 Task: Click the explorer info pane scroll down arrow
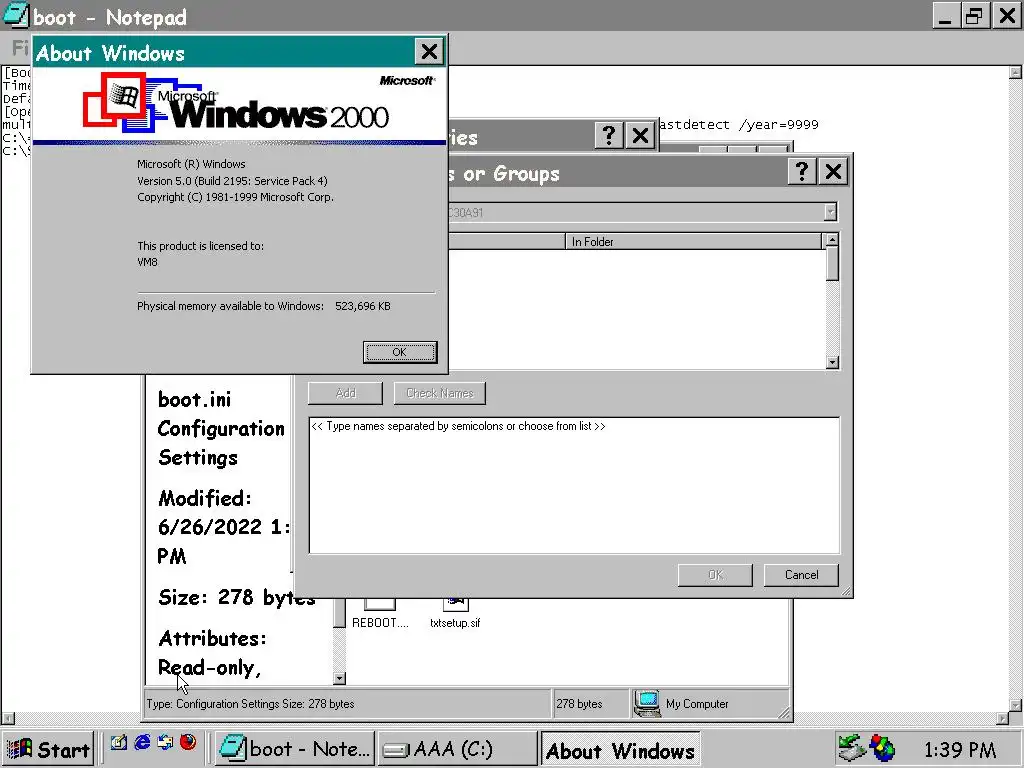(339, 679)
